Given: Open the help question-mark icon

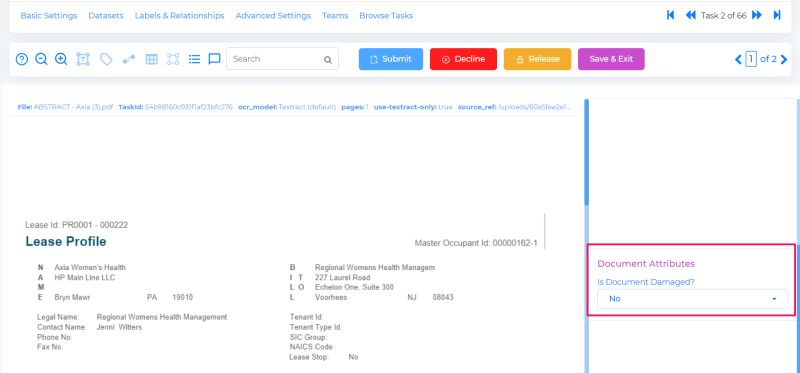Looking at the screenshot, I should [x=21, y=59].
